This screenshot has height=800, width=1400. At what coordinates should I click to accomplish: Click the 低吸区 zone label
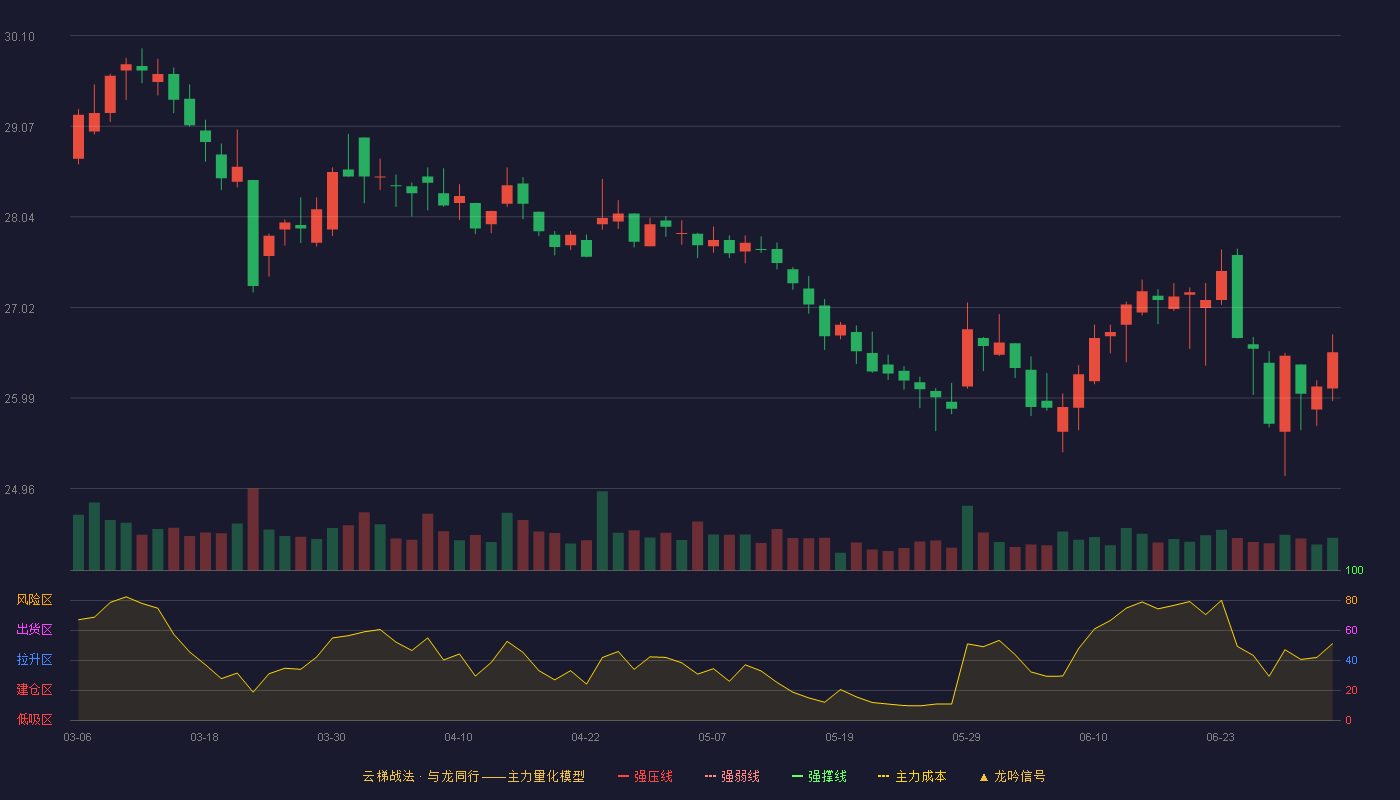click(34, 719)
